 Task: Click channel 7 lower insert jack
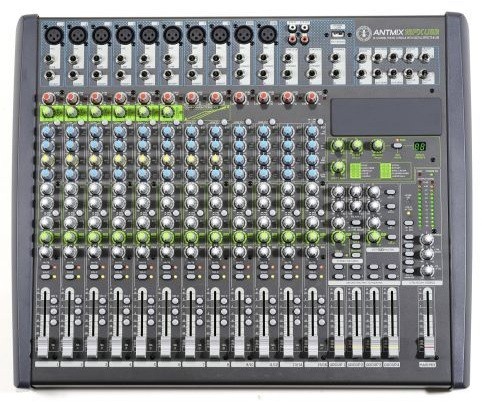192,74
